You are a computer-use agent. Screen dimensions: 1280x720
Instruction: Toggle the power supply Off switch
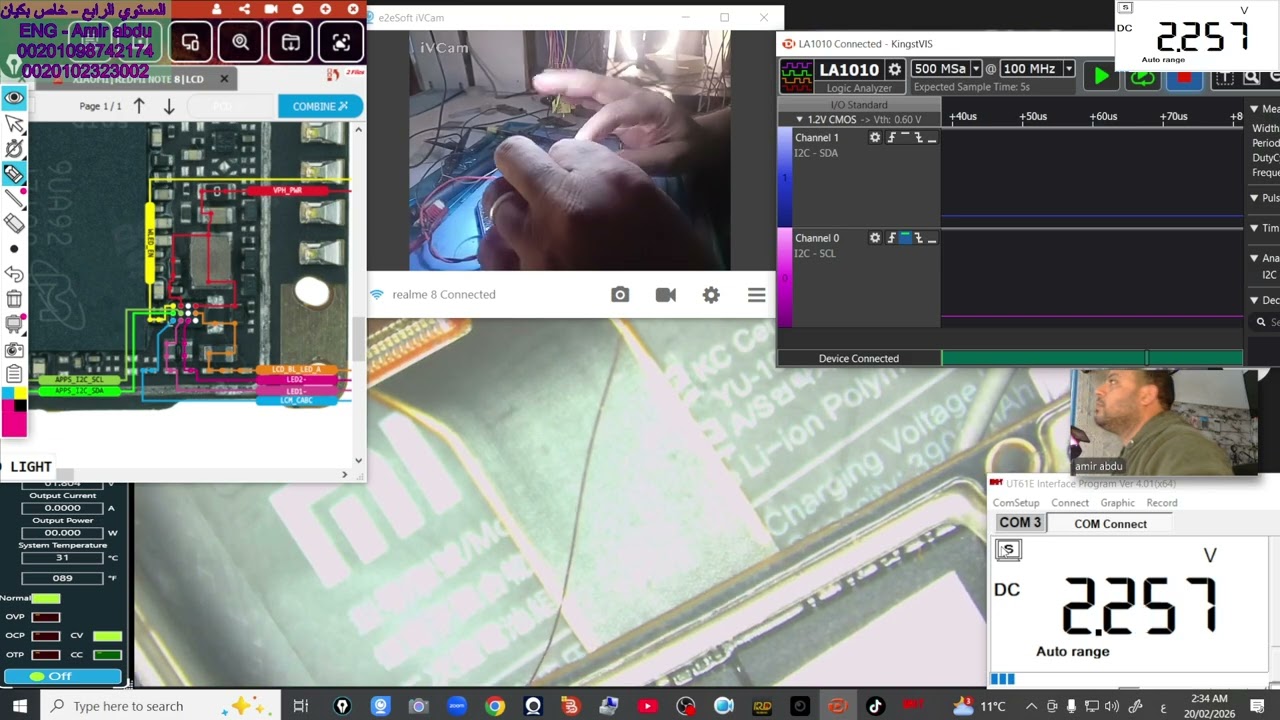(x=62, y=676)
